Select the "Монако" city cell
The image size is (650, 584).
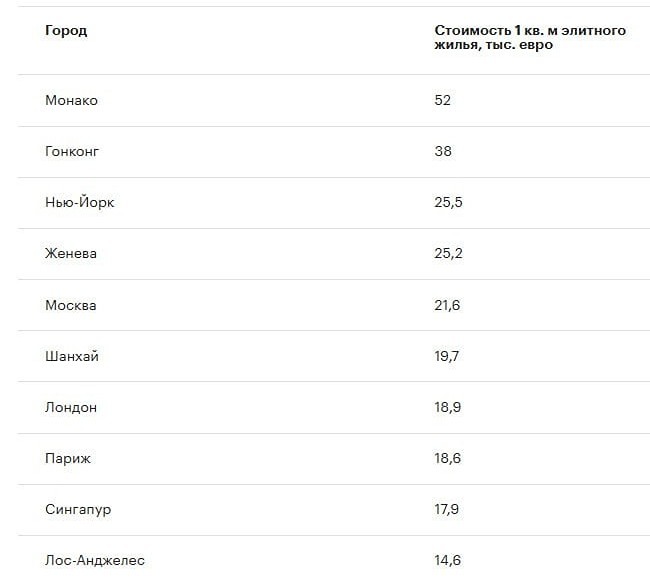tap(71, 100)
